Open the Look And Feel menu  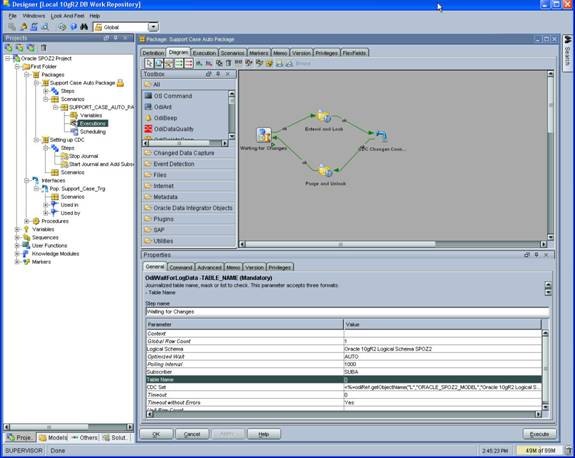[67, 16]
